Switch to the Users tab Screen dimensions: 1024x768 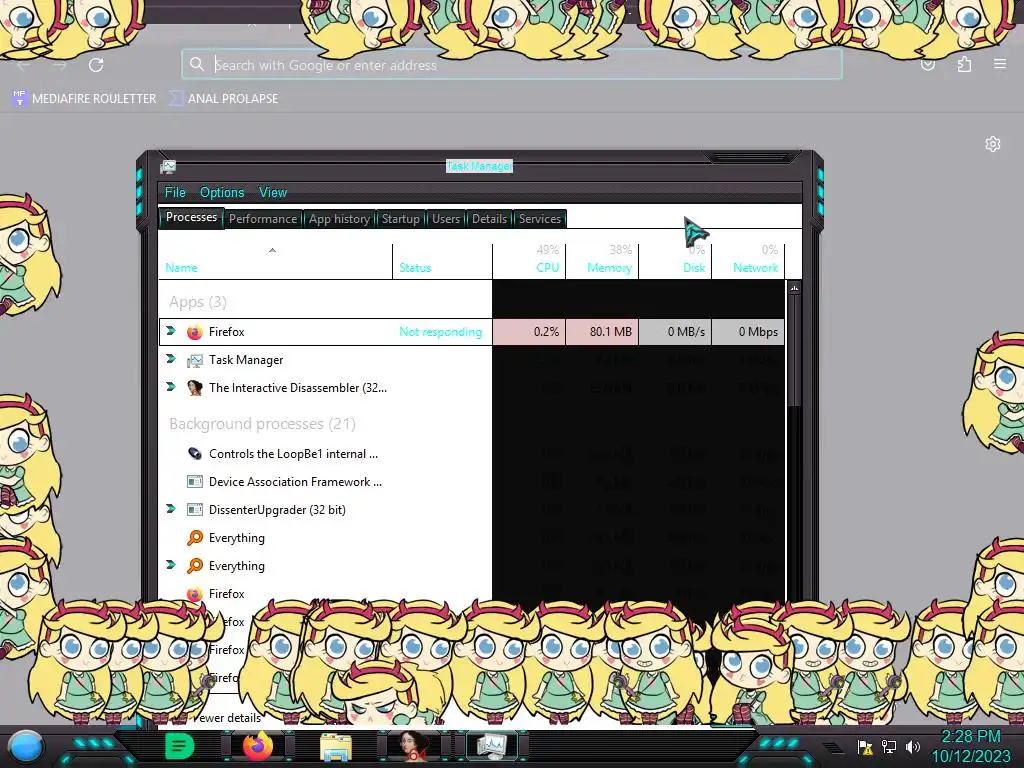[x=446, y=219]
